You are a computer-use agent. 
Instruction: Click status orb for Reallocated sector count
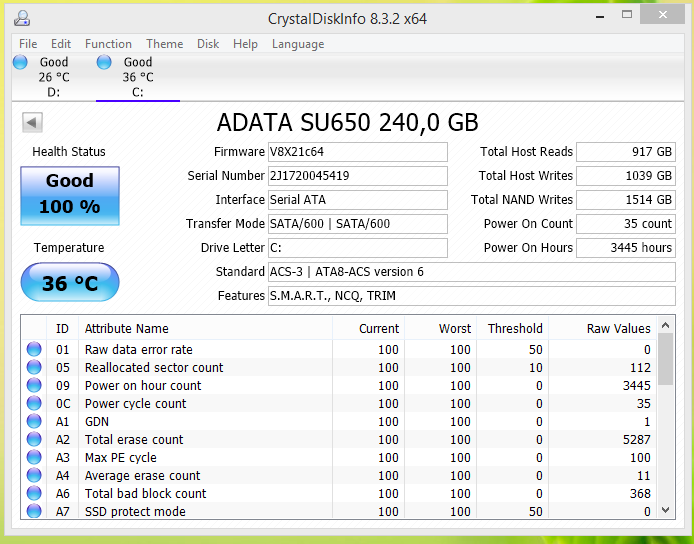coord(34,367)
